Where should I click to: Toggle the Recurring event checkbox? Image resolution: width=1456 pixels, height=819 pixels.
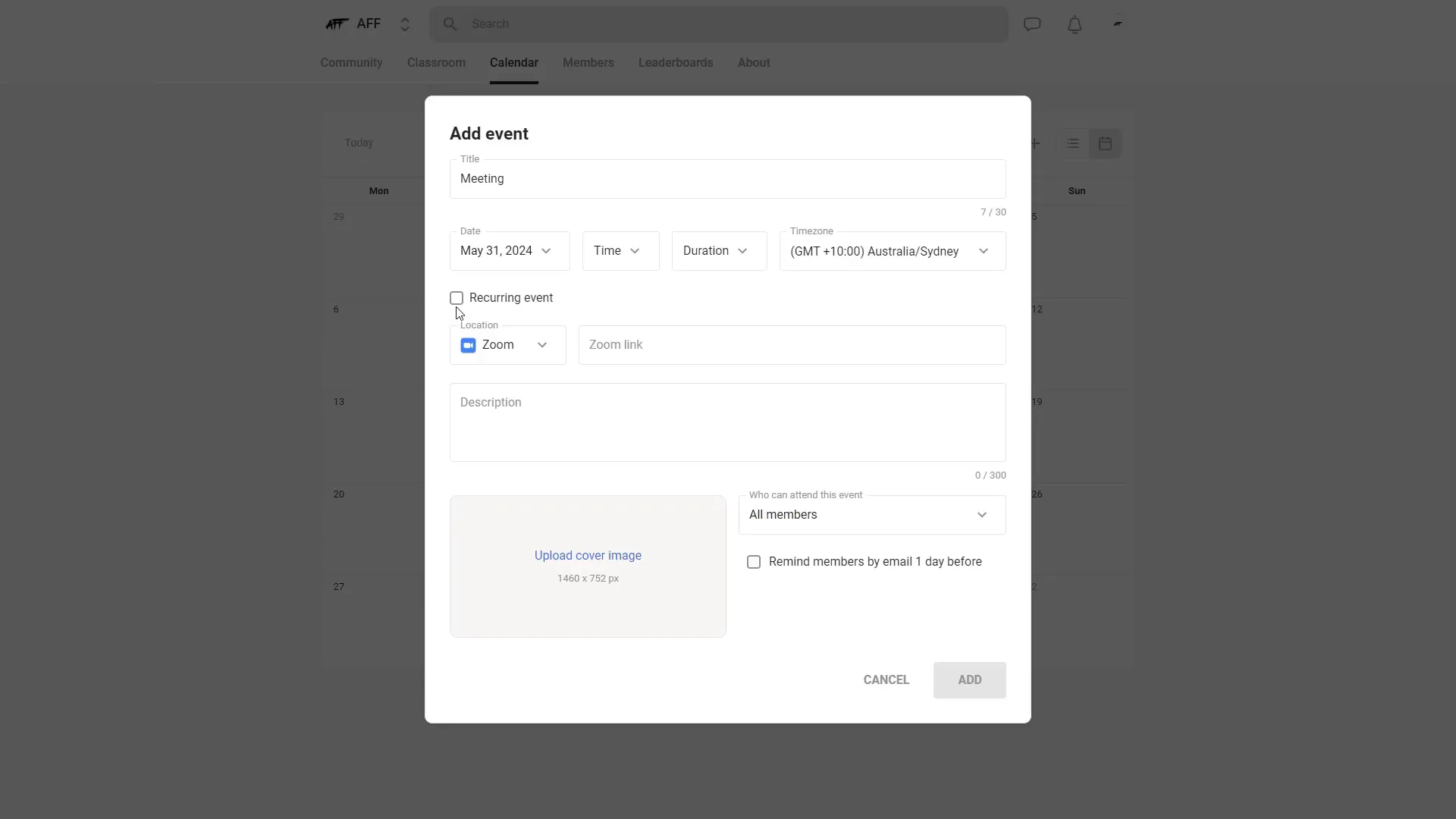(457, 298)
